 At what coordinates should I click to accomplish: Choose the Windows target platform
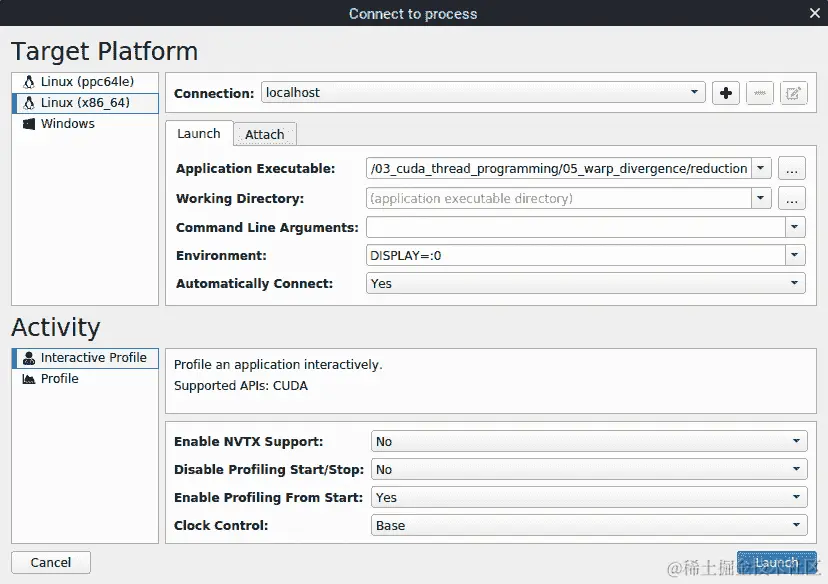pos(67,124)
